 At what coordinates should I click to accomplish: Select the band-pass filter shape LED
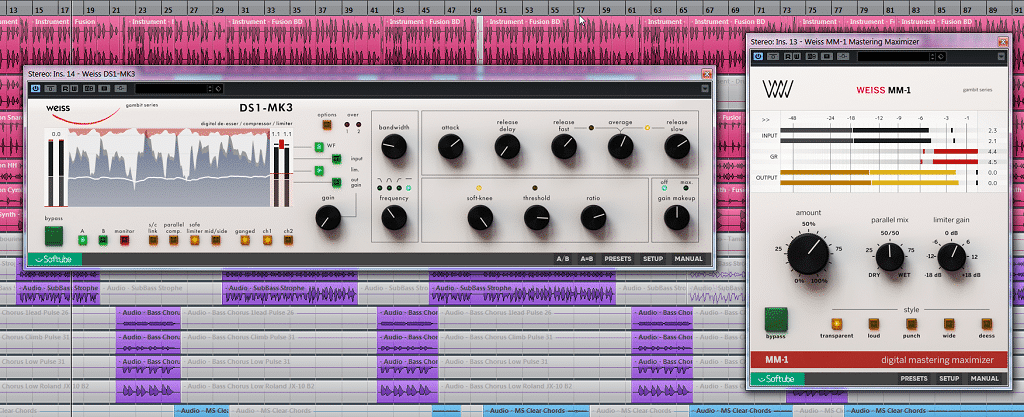[x=389, y=188]
